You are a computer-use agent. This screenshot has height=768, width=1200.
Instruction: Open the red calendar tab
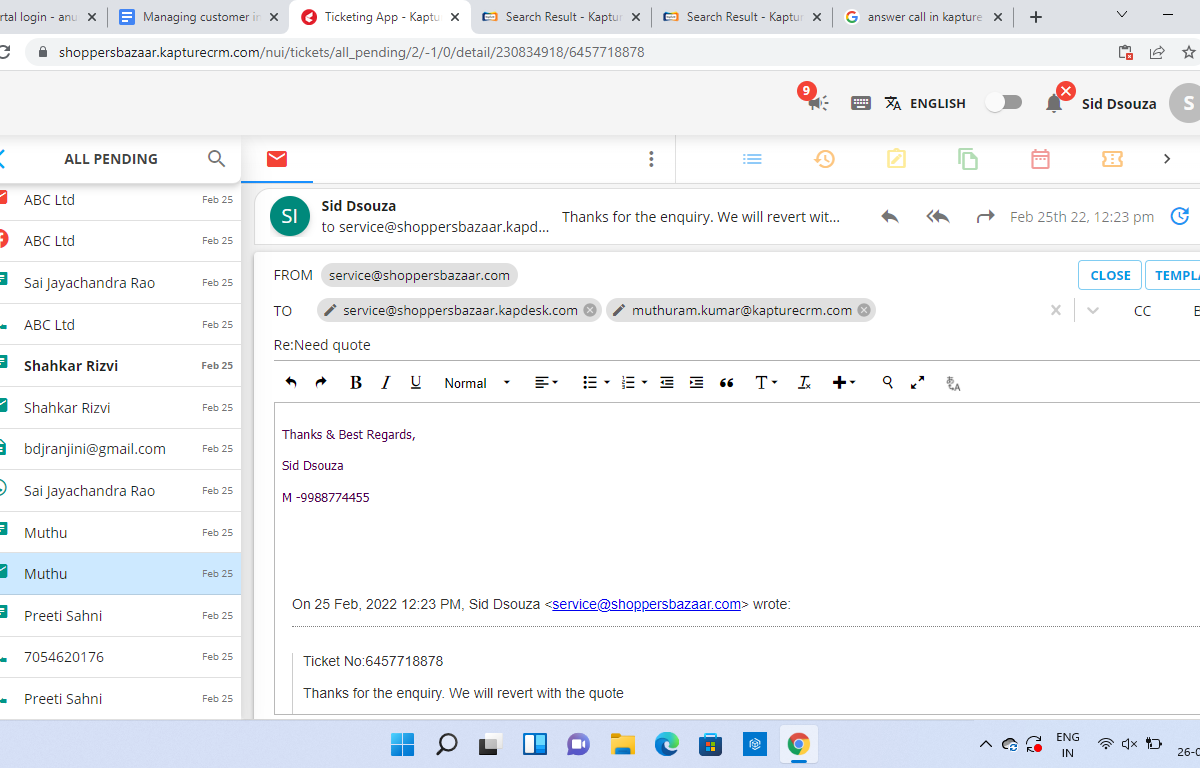click(1040, 159)
